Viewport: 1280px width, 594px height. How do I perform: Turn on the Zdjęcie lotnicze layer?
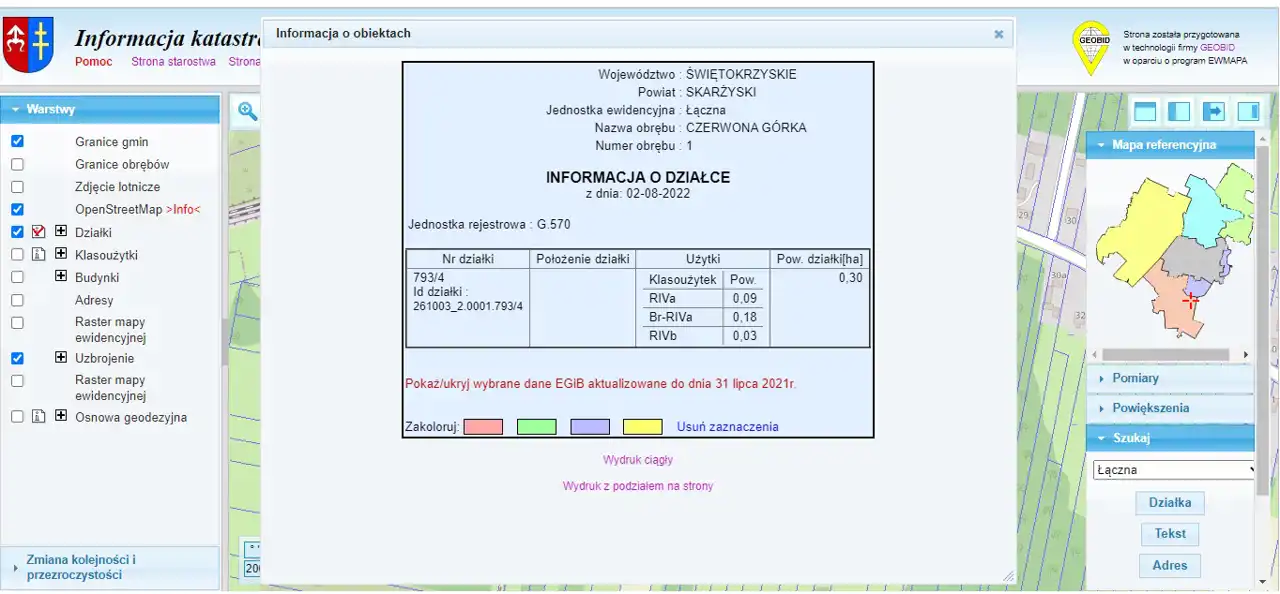17,187
